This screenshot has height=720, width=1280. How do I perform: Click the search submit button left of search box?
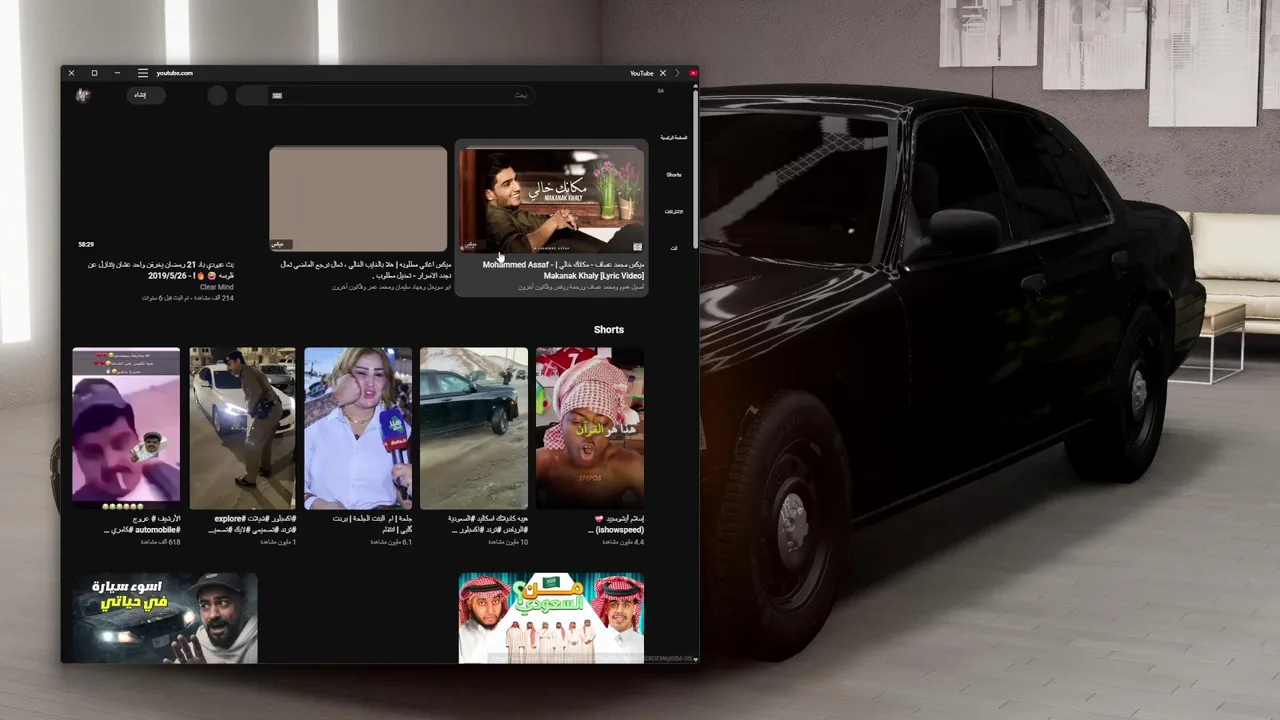point(251,95)
